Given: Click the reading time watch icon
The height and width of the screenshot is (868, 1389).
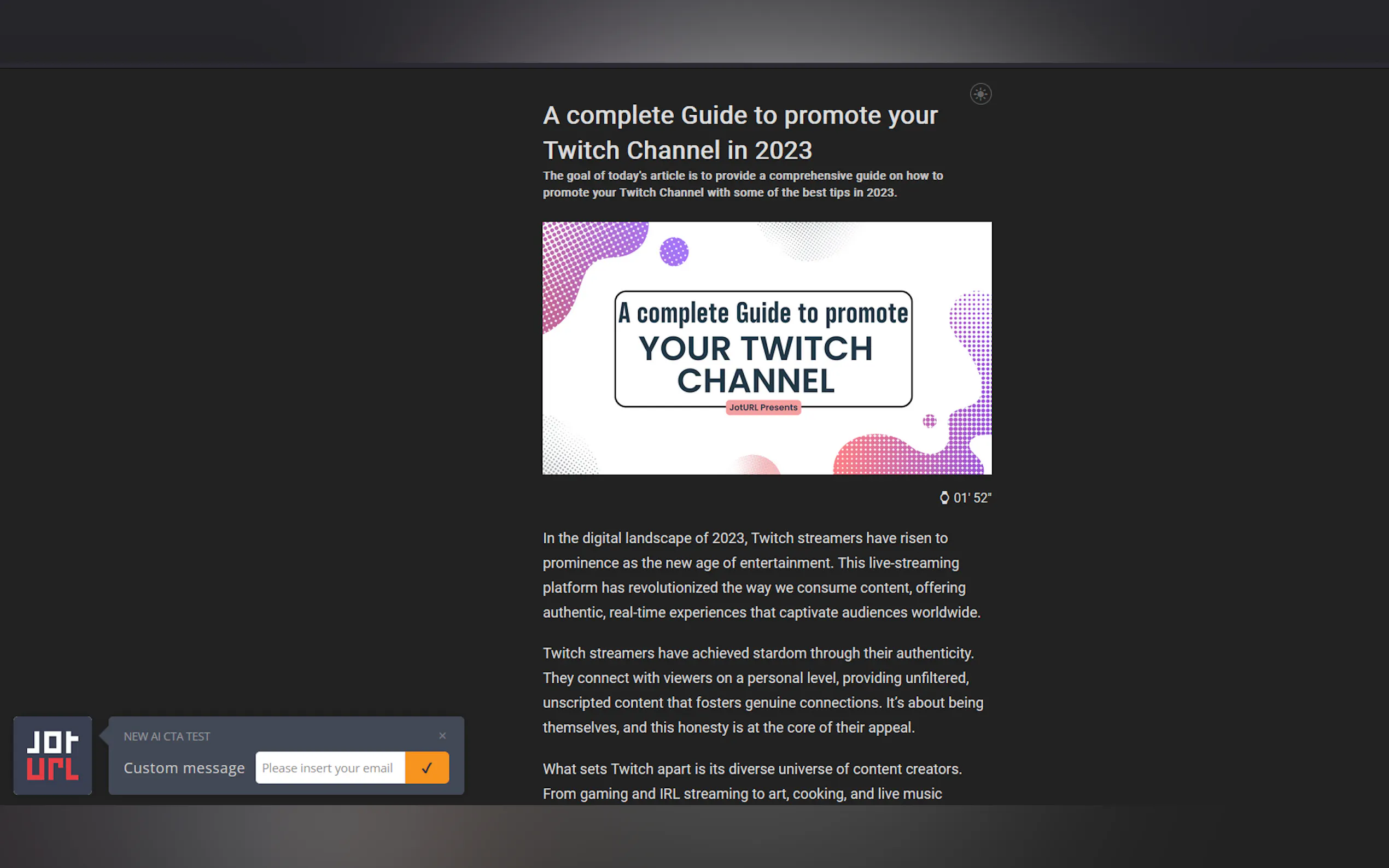Looking at the screenshot, I should click(944, 498).
